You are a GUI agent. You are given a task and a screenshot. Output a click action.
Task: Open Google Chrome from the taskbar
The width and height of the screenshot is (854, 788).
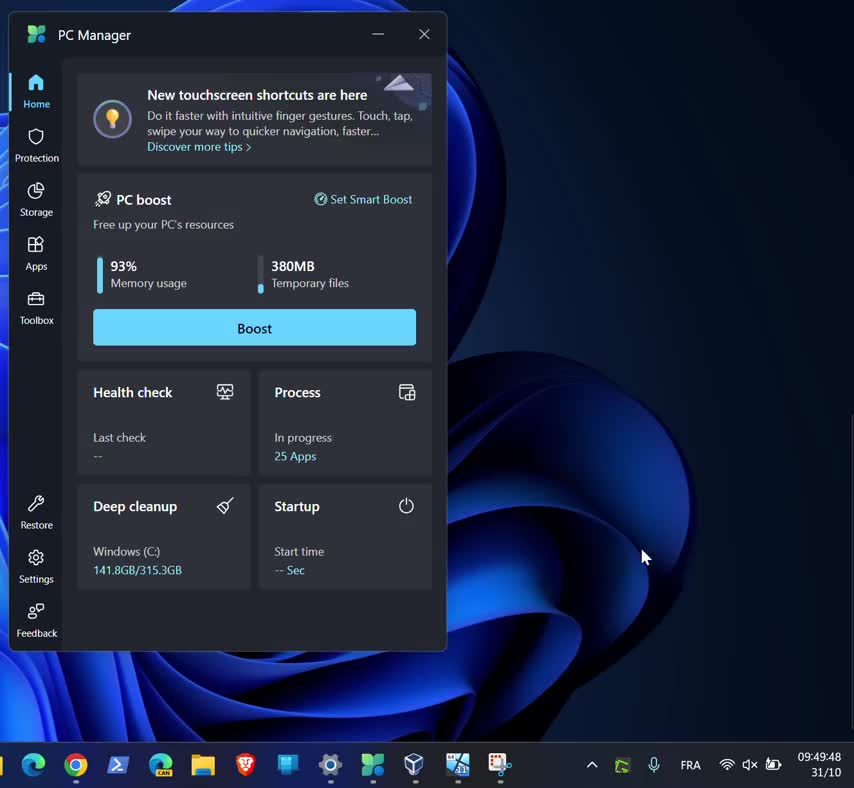75,765
